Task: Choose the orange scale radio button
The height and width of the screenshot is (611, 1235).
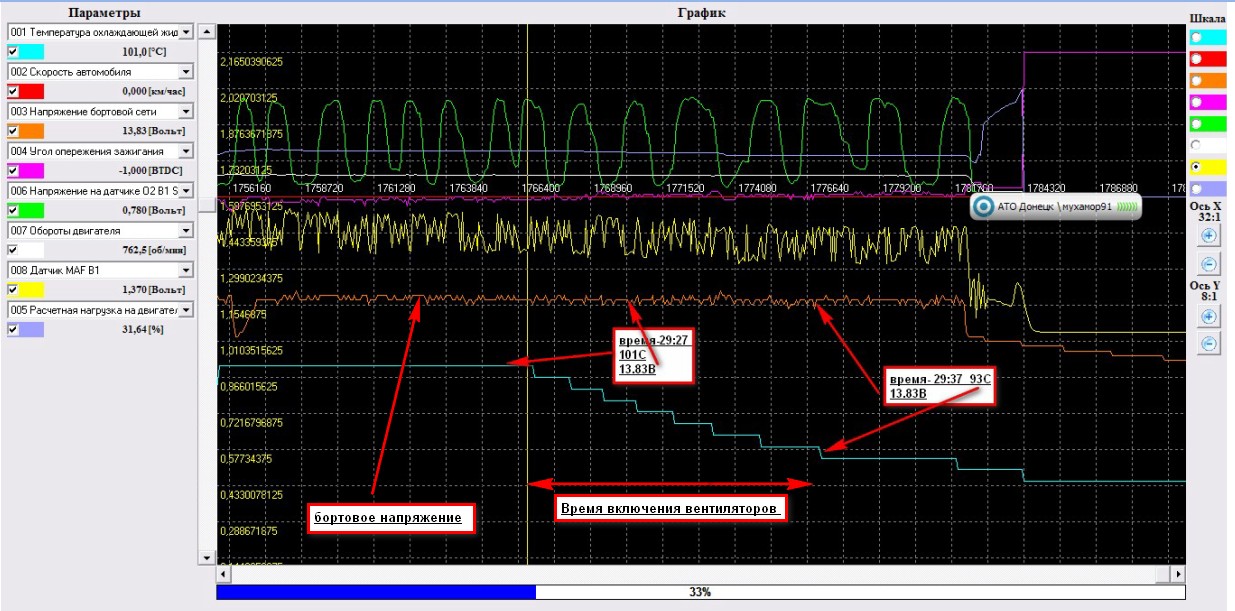Action: click(1196, 80)
